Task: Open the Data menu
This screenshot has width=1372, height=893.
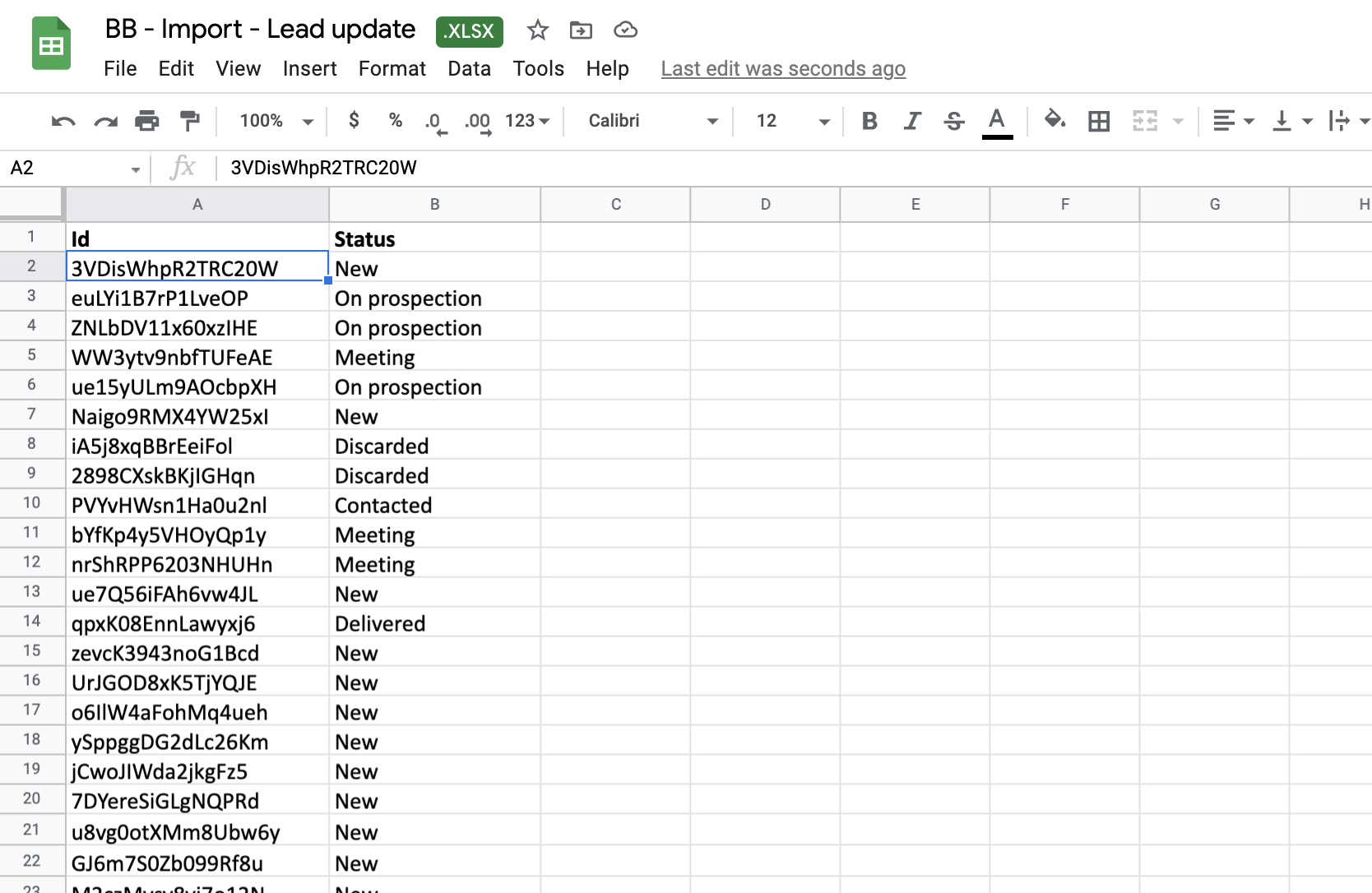Action: (x=469, y=68)
